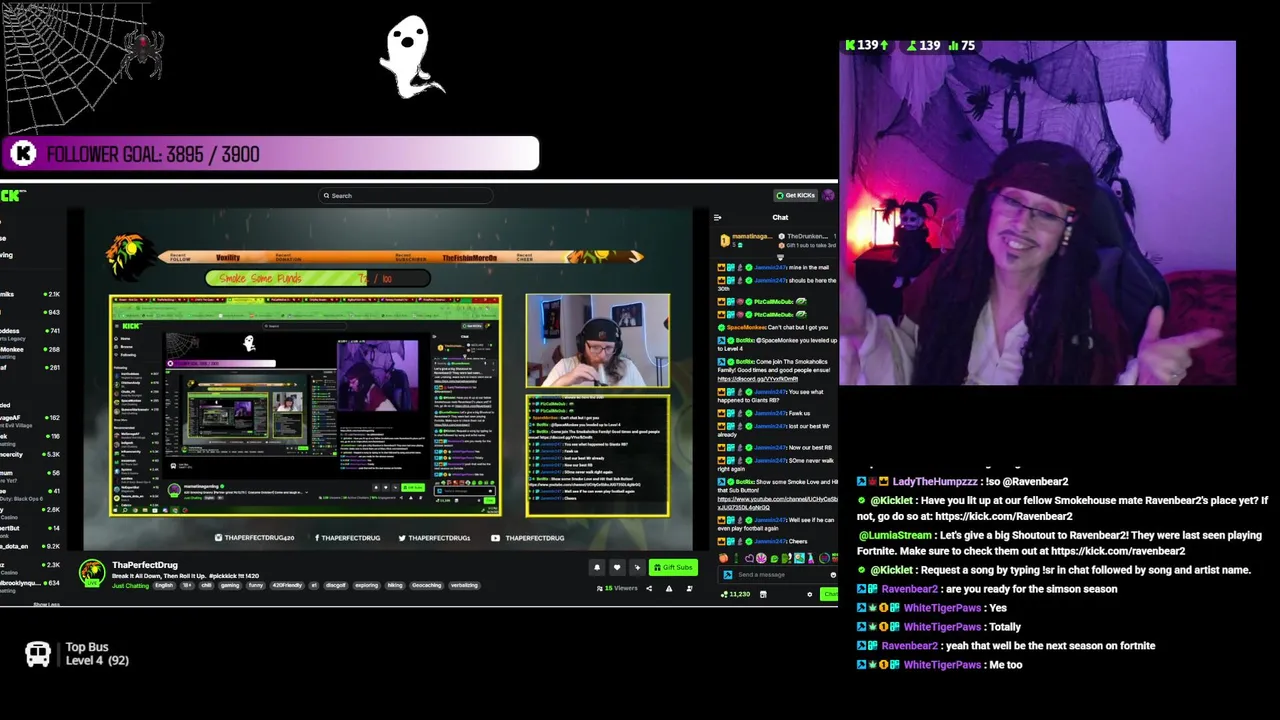Select the 18+ tag
Screen dimensions: 1280x720
(x=187, y=585)
